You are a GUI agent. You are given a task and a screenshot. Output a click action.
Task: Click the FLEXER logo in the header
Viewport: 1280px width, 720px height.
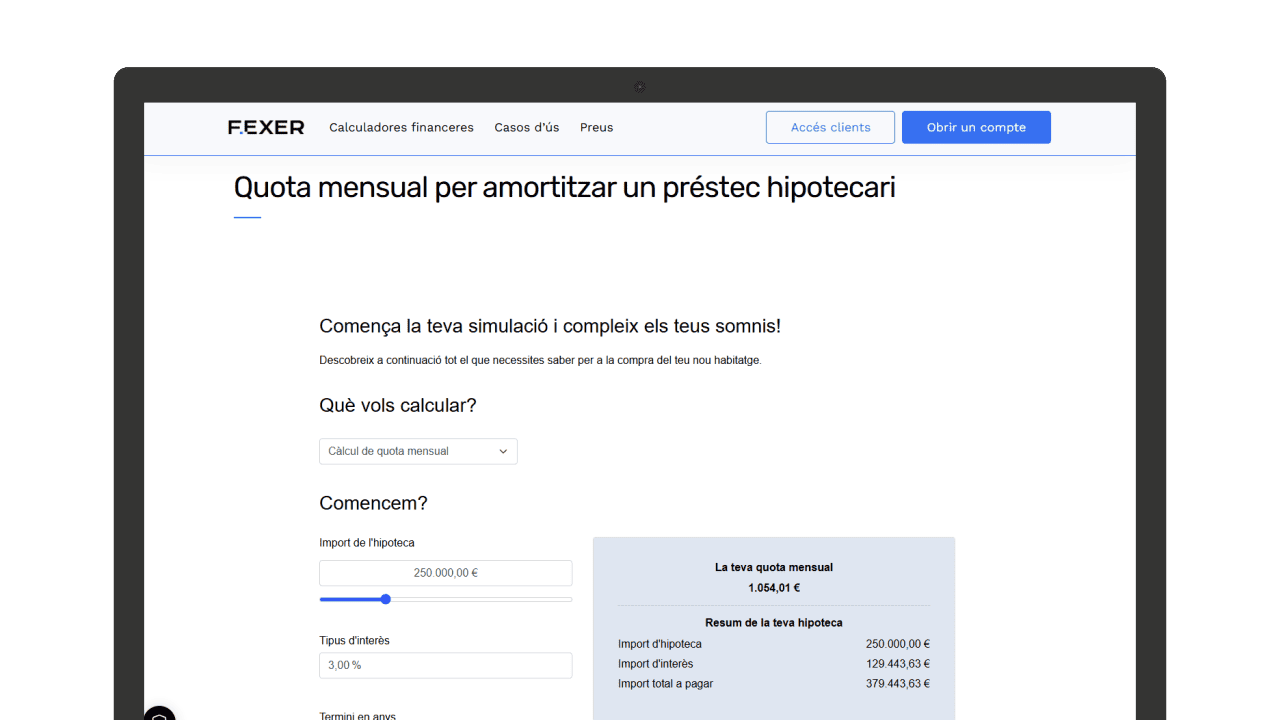point(266,127)
